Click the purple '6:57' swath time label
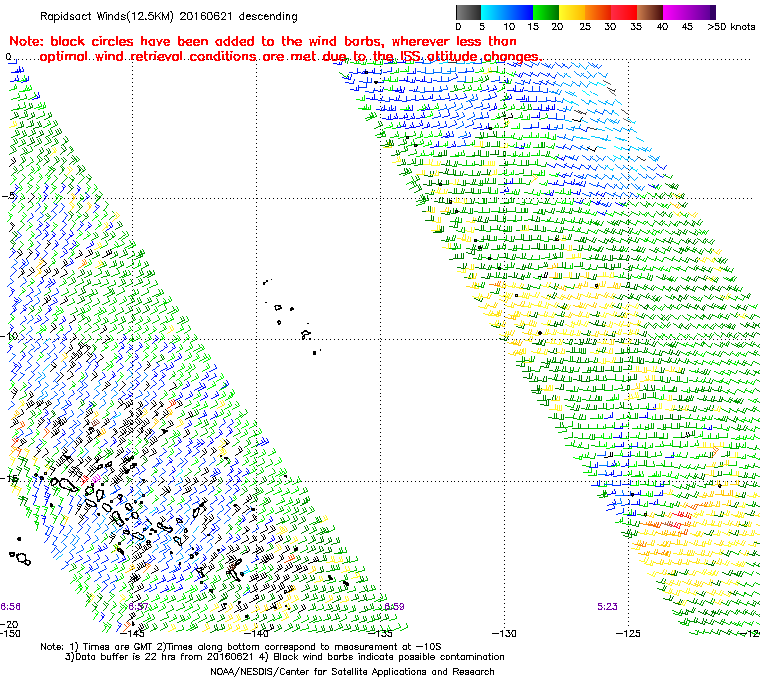760x688 pixels. tap(139, 606)
